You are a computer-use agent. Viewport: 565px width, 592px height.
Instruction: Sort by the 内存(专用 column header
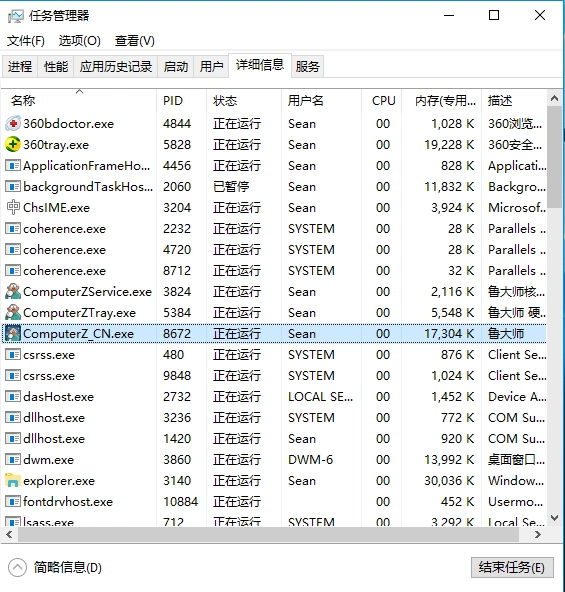(442, 101)
